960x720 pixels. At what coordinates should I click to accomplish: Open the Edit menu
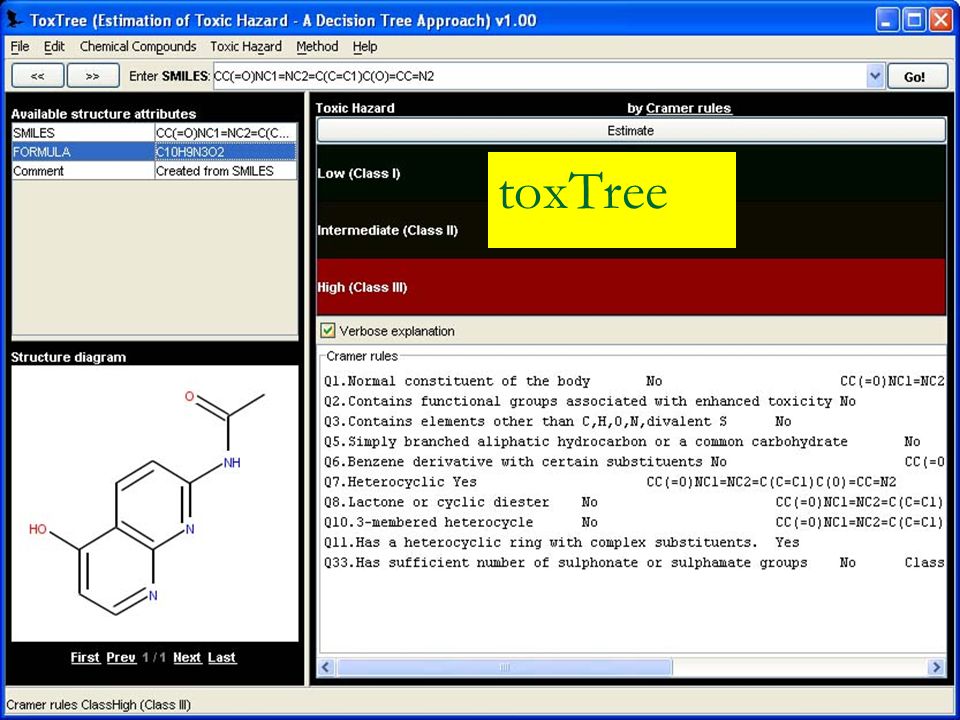(54, 47)
